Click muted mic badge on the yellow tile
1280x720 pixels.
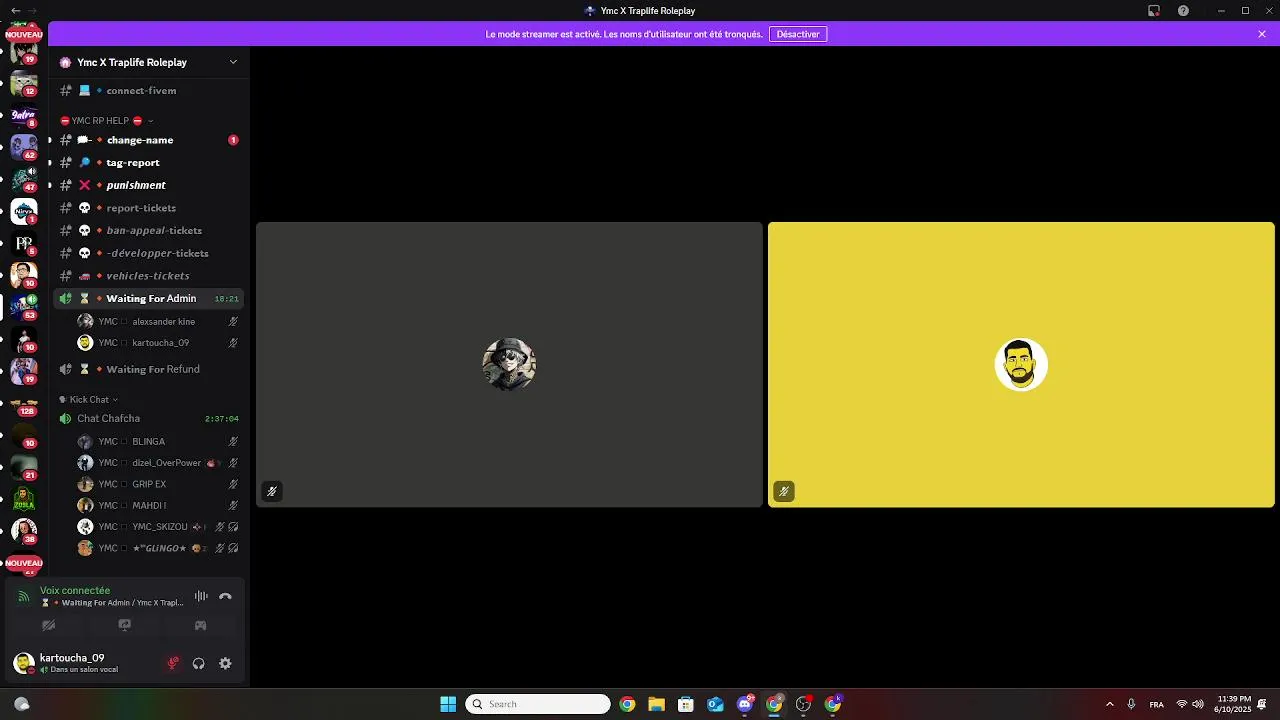pyautogui.click(x=784, y=491)
